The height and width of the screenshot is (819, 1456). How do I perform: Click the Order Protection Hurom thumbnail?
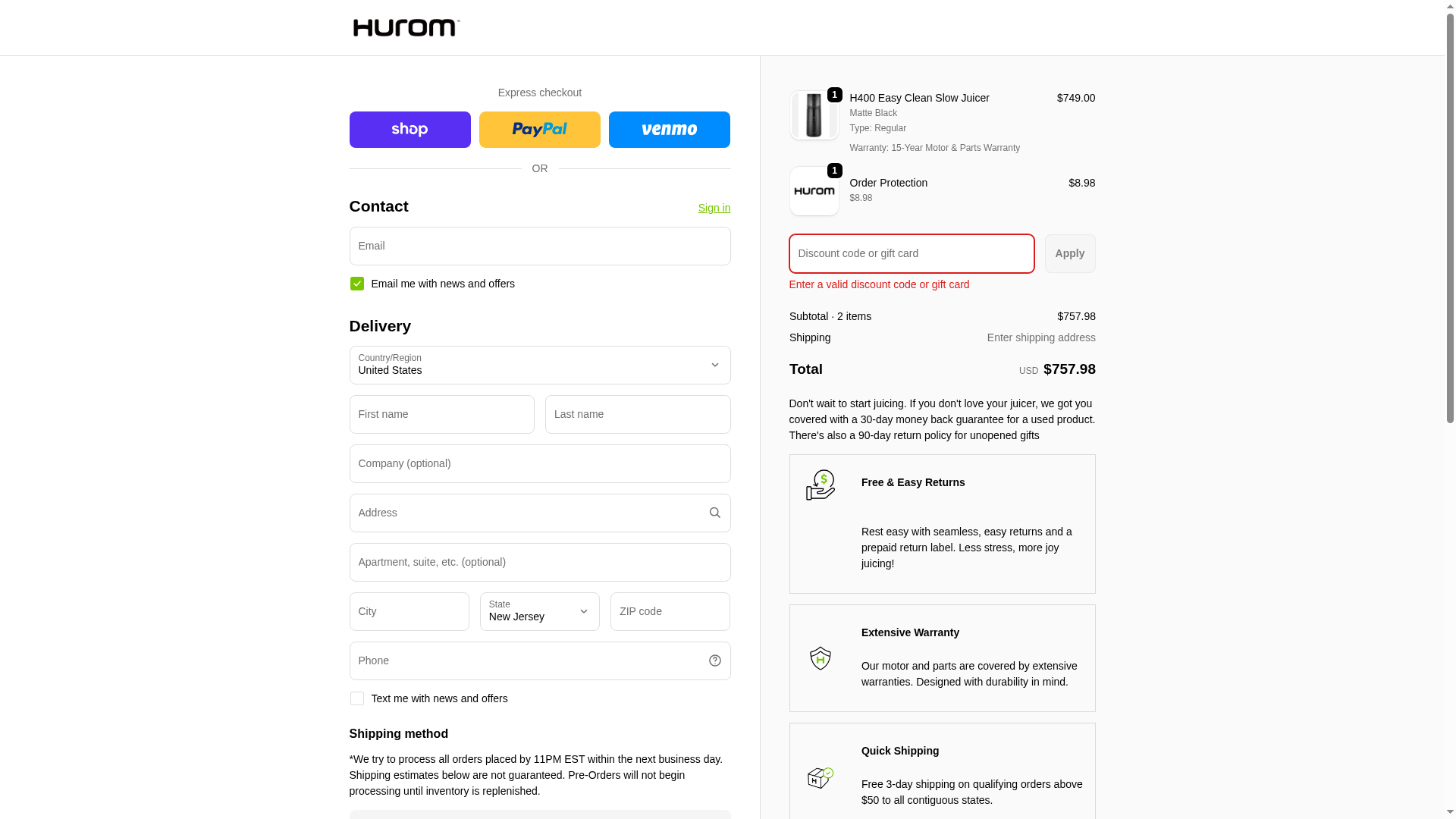click(x=814, y=191)
